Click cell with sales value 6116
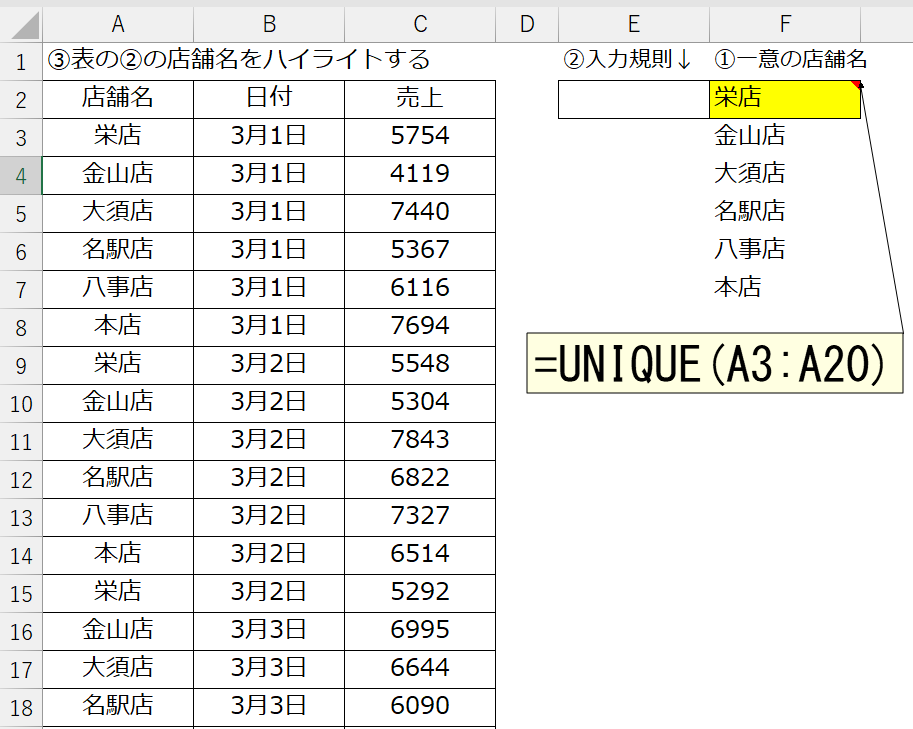This screenshot has width=913, height=729. [420, 289]
